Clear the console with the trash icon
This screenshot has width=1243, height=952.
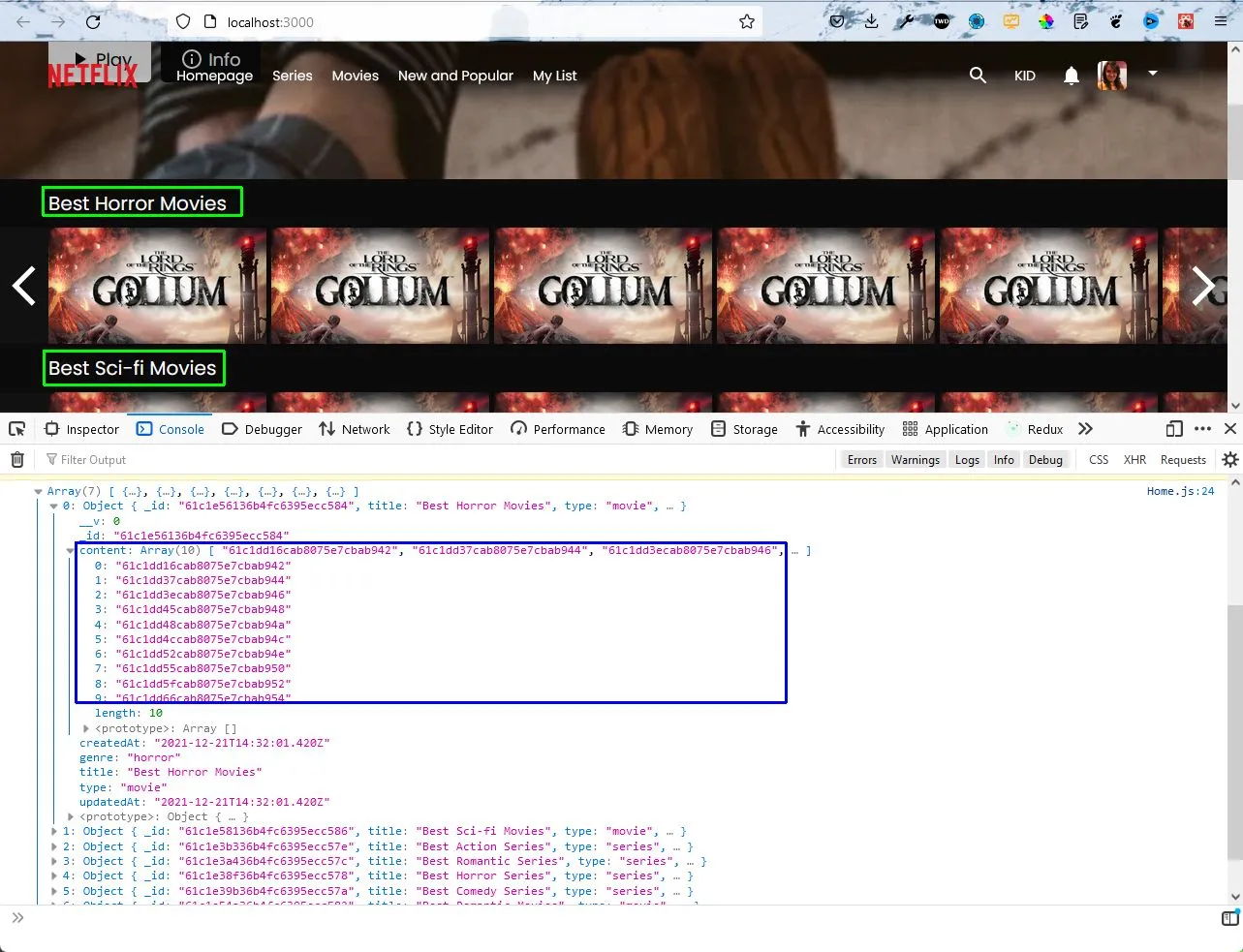[17, 460]
